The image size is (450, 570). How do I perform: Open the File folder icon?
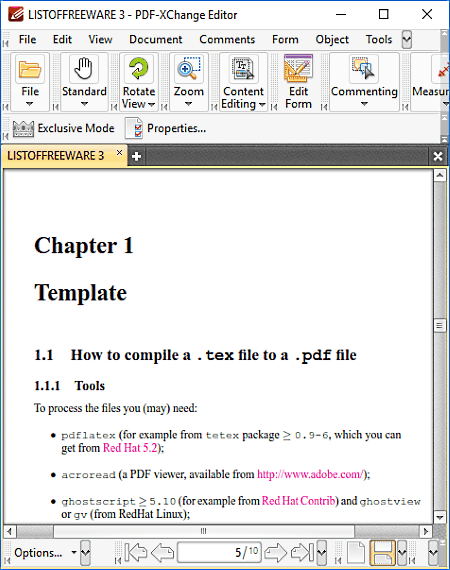pos(29,69)
